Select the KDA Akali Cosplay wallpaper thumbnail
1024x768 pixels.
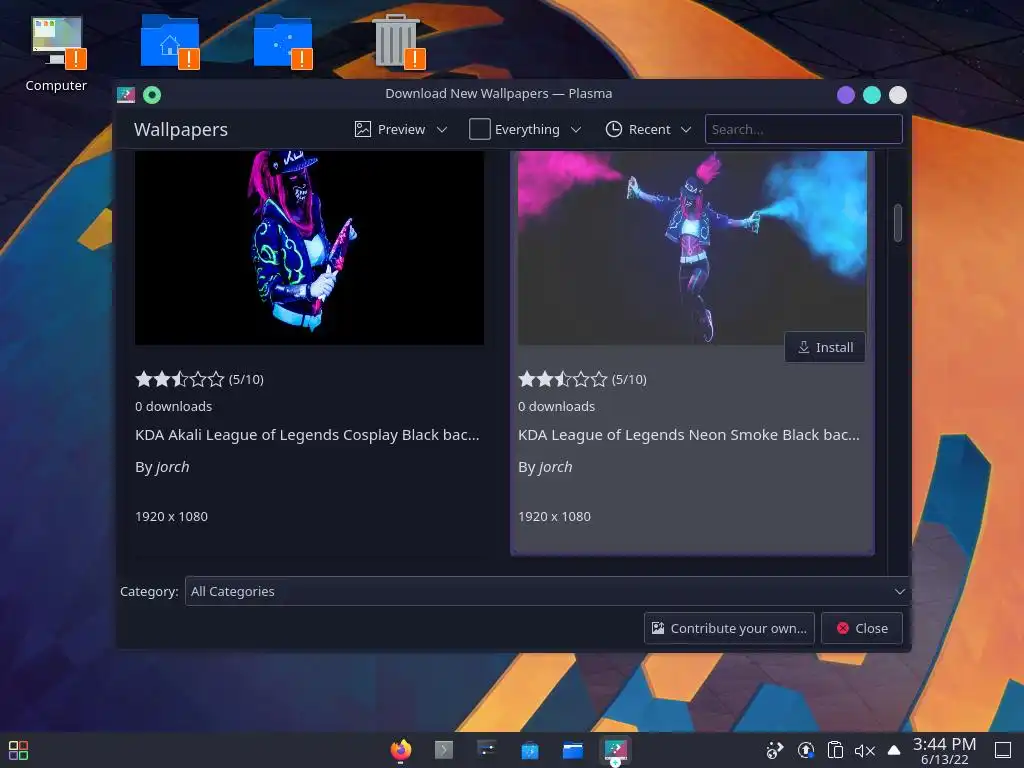310,248
